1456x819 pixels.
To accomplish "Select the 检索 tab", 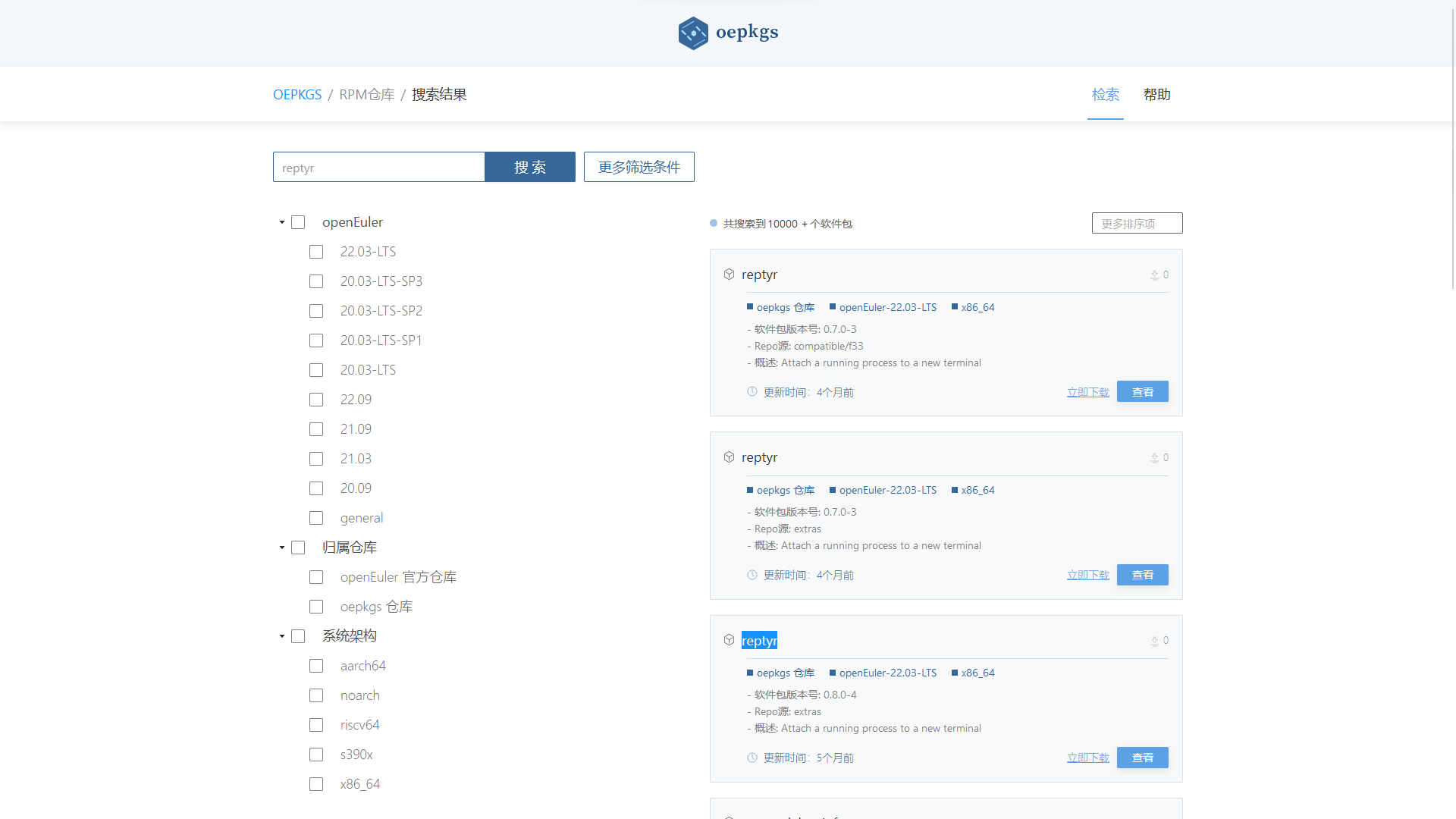I will click(1105, 95).
